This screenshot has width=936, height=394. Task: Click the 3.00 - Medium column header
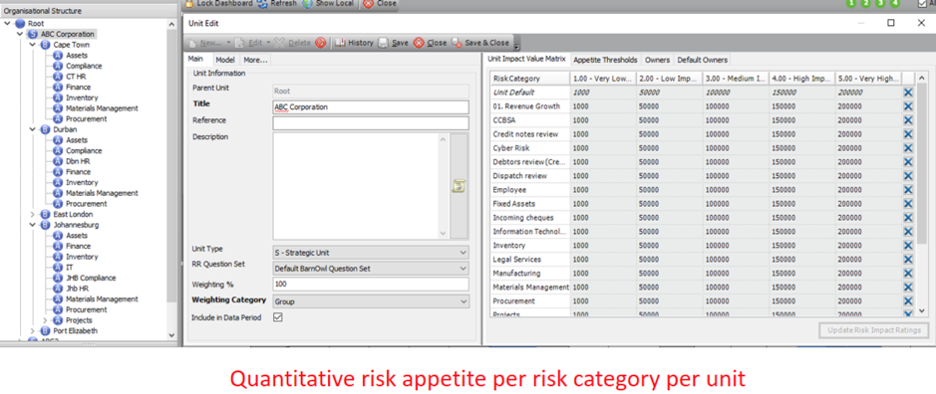point(735,78)
